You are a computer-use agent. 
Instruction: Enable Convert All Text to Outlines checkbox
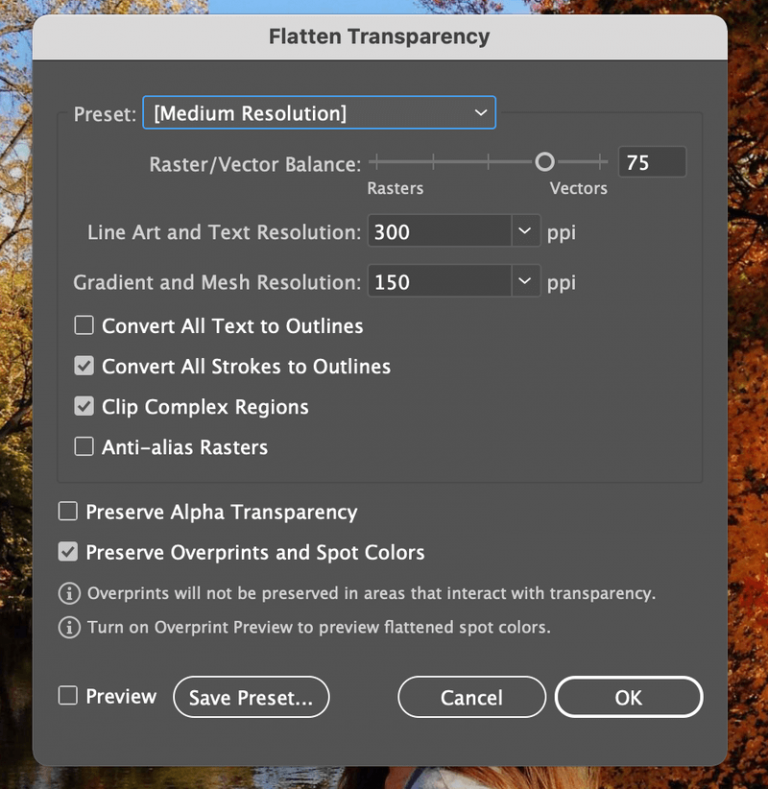coord(84,326)
